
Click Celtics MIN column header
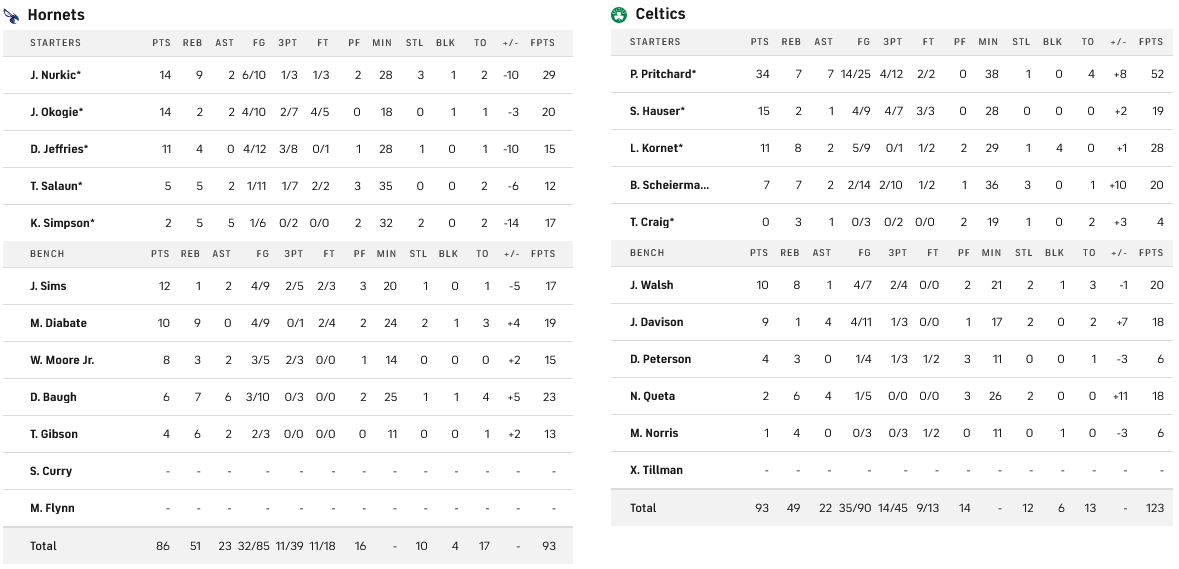[x=988, y=42]
